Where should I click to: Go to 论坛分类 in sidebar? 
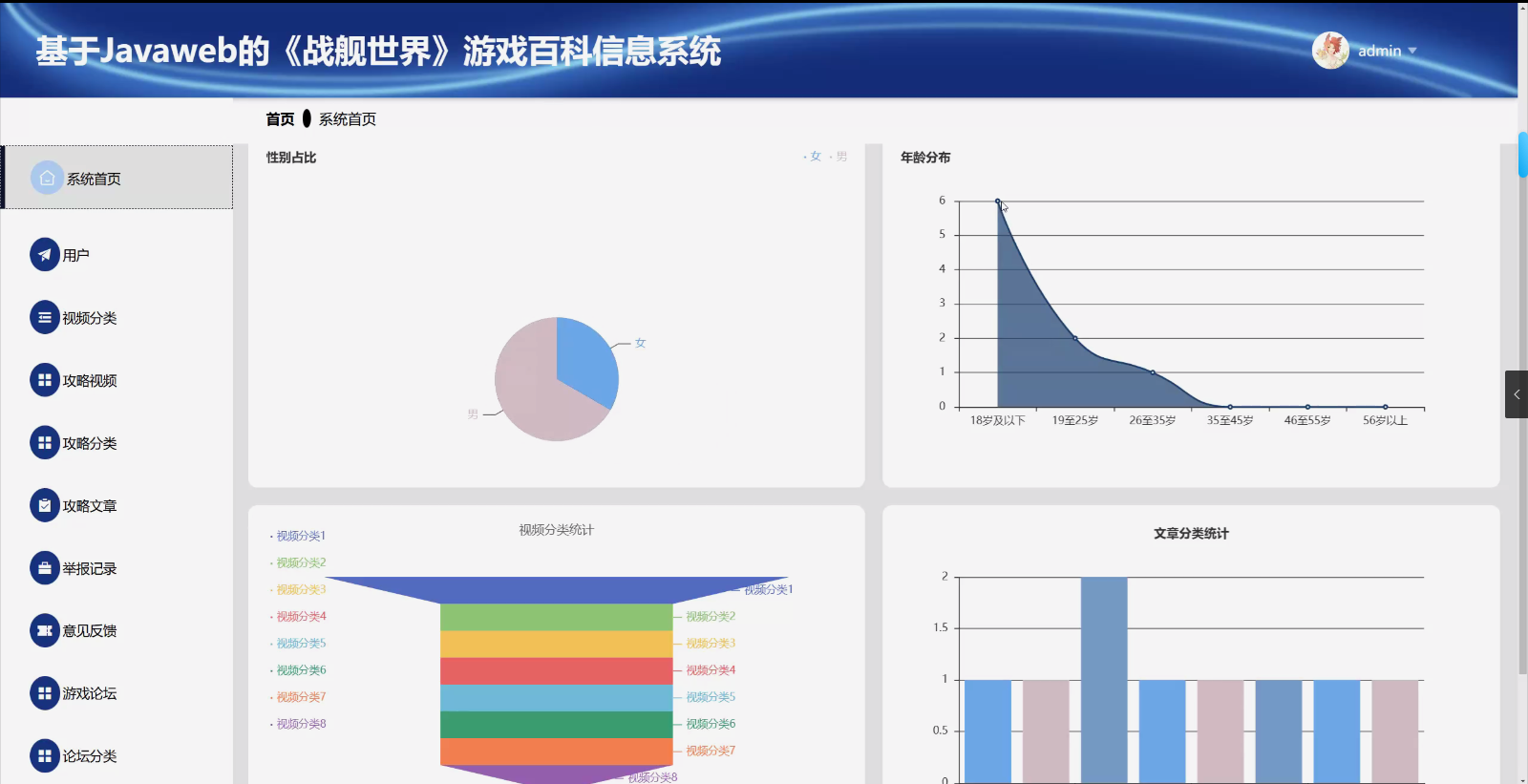pos(117,755)
